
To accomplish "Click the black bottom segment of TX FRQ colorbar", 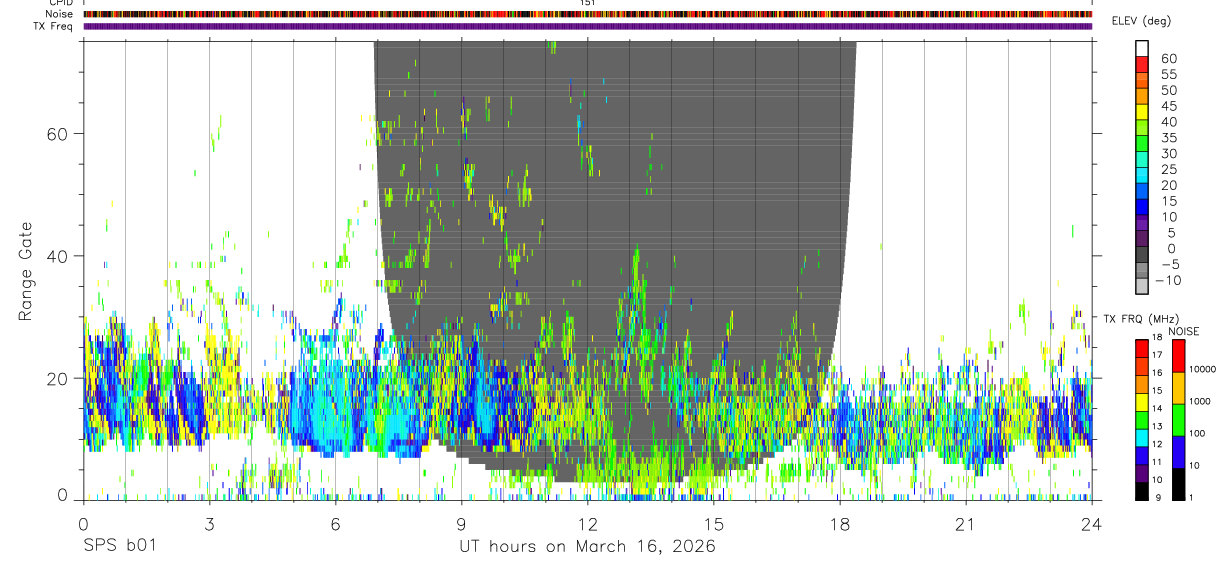I will (1142, 491).
